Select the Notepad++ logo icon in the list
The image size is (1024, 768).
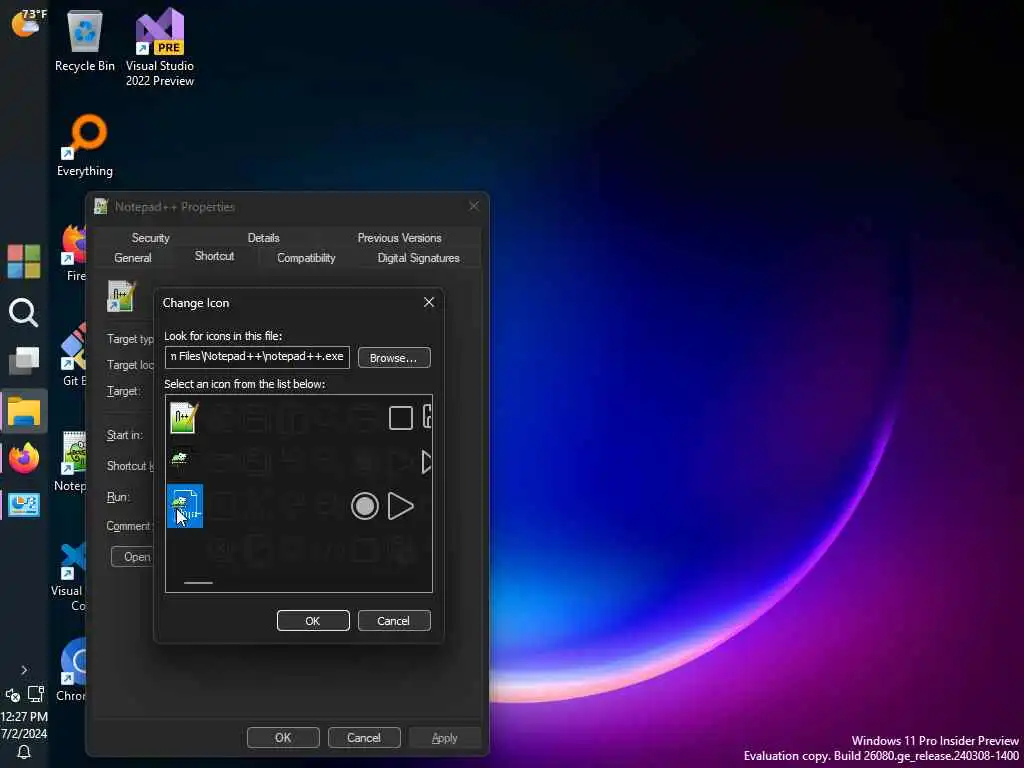click(x=184, y=418)
